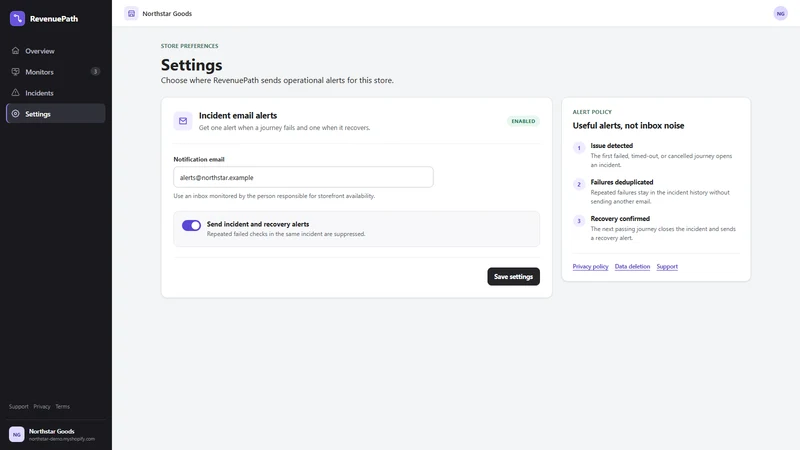Click step 1 circle for Issue detected
The height and width of the screenshot is (450, 800).
click(579, 148)
